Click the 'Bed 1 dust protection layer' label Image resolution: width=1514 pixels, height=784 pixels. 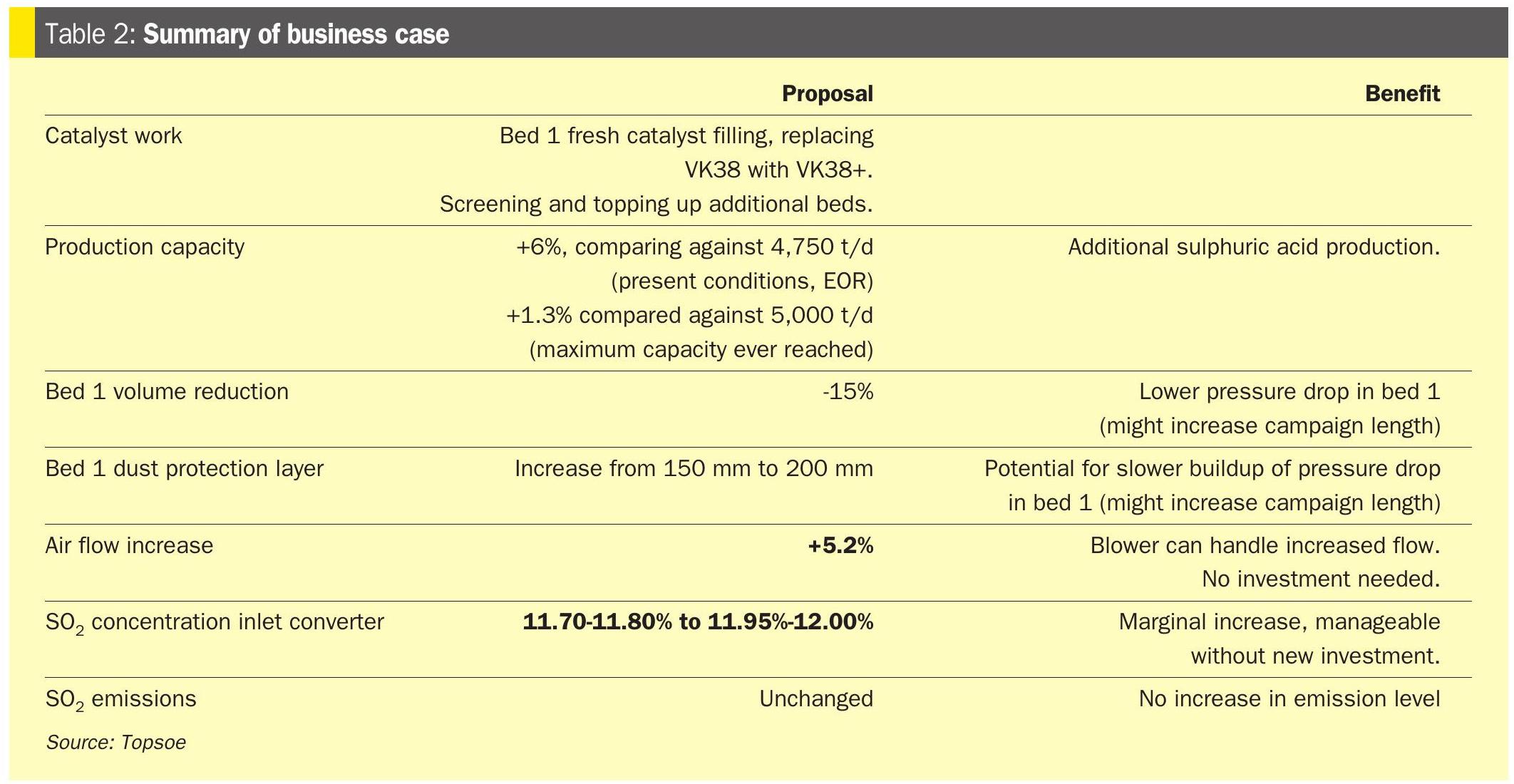point(184,468)
